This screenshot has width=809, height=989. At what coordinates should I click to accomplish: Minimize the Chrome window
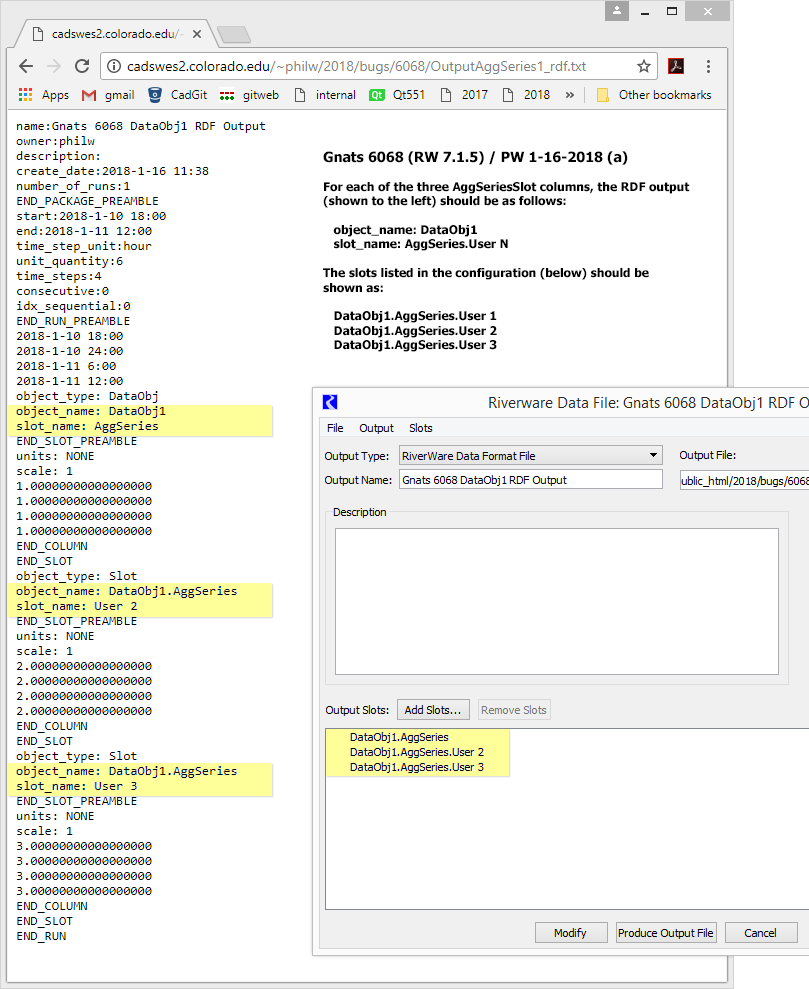pos(645,11)
